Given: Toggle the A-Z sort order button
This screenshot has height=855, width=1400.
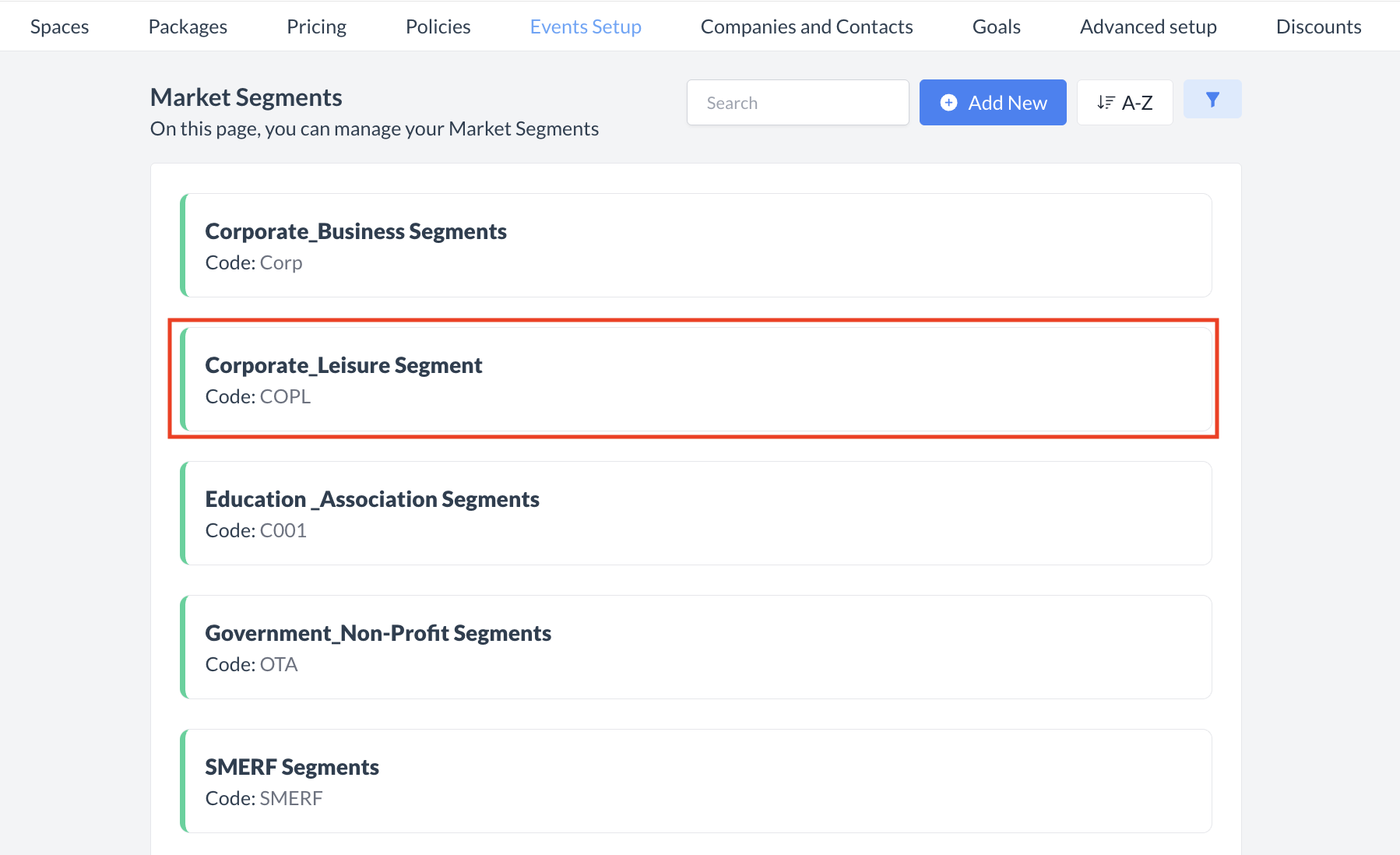Looking at the screenshot, I should pos(1124,103).
